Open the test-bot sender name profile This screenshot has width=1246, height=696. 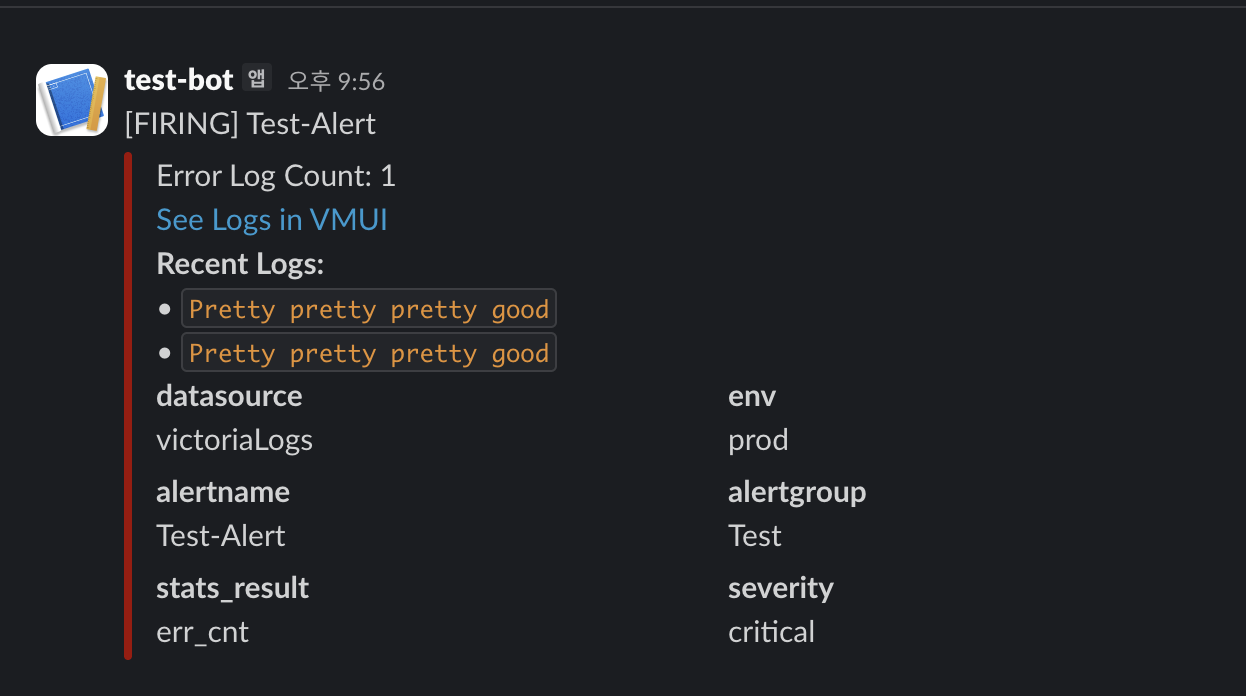(x=179, y=80)
